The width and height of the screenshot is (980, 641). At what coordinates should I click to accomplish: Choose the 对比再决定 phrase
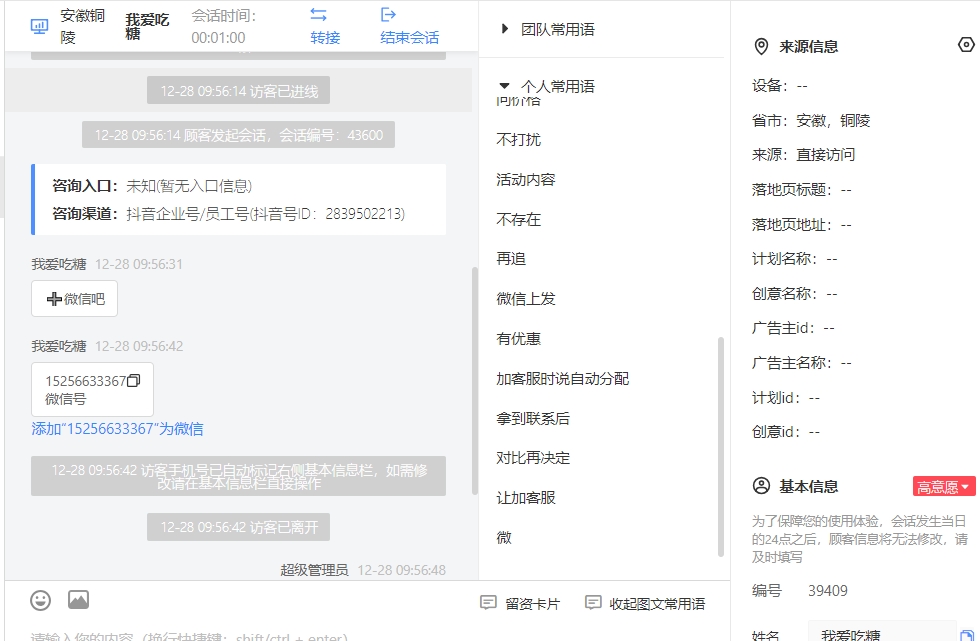click(x=533, y=458)
